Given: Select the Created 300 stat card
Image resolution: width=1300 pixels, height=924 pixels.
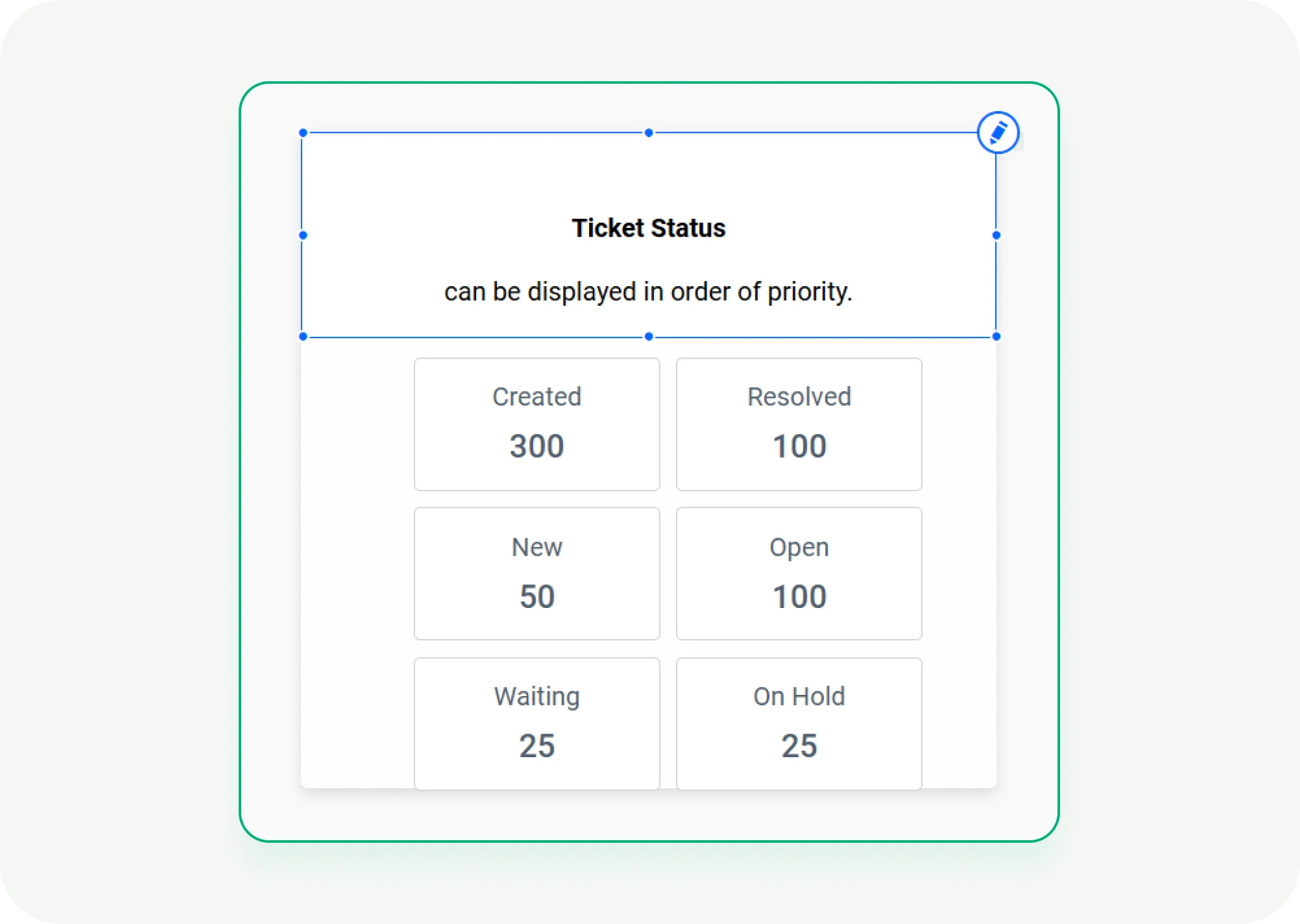Looking at the screenshot, I should click(x=537, y=424).
